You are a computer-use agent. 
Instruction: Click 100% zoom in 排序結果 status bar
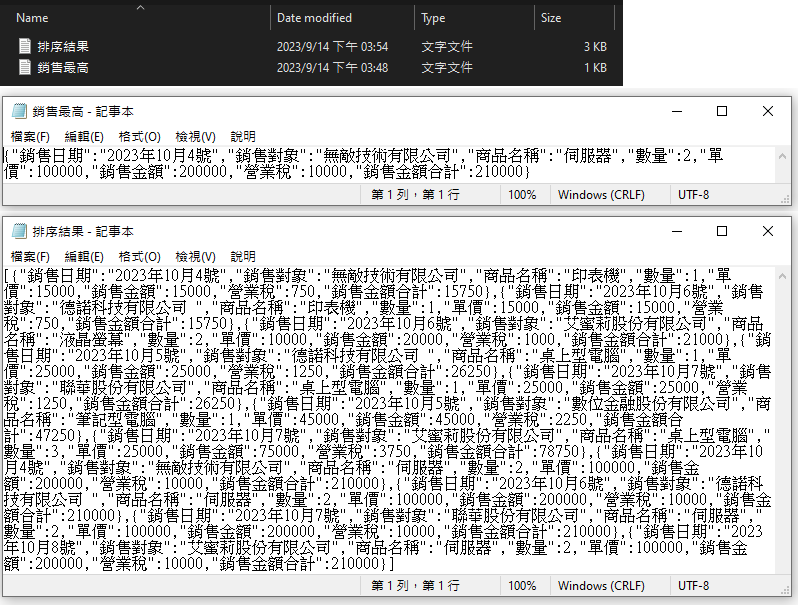click(x=522, y=585)
